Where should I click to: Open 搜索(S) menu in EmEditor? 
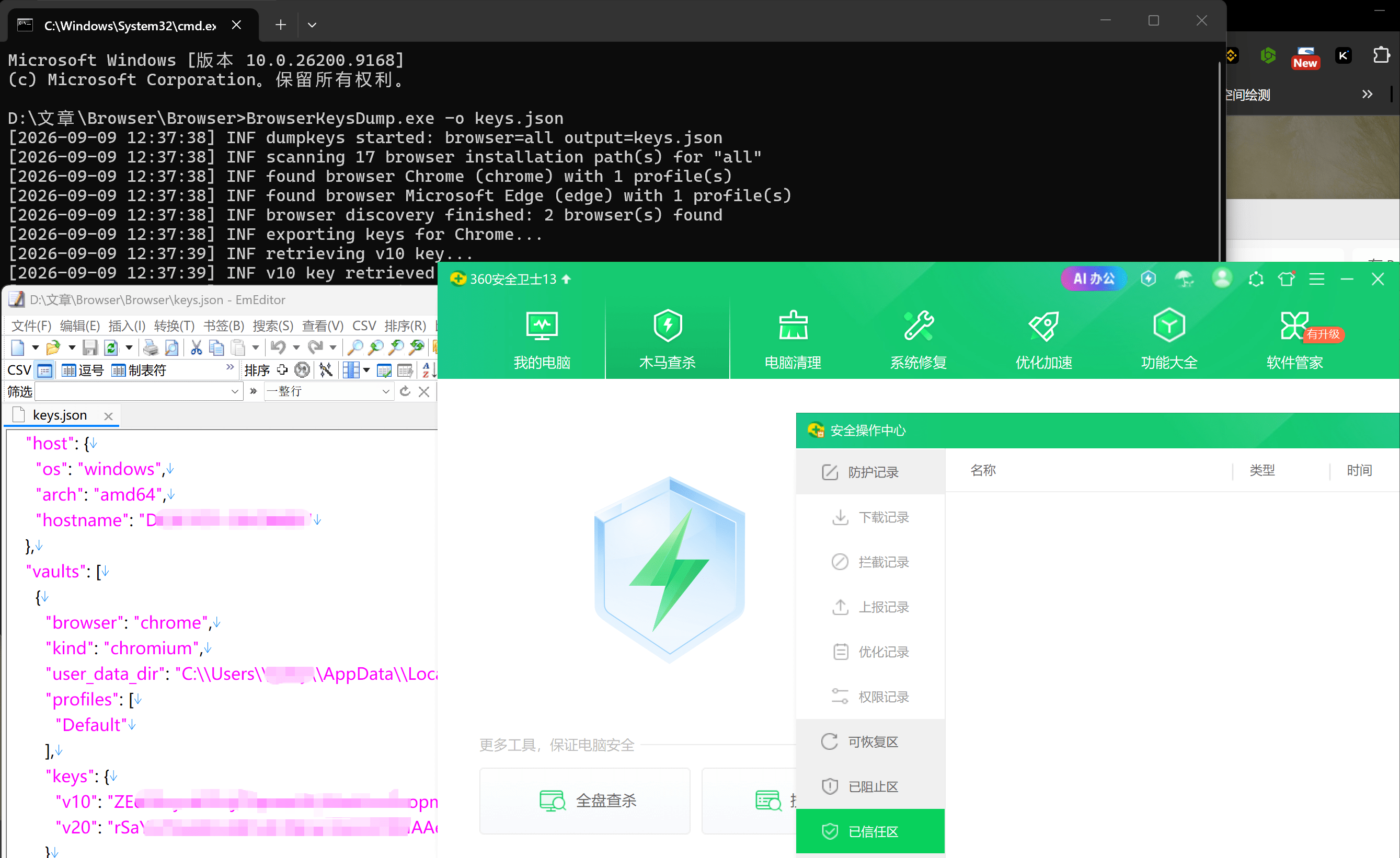[273, 326]
